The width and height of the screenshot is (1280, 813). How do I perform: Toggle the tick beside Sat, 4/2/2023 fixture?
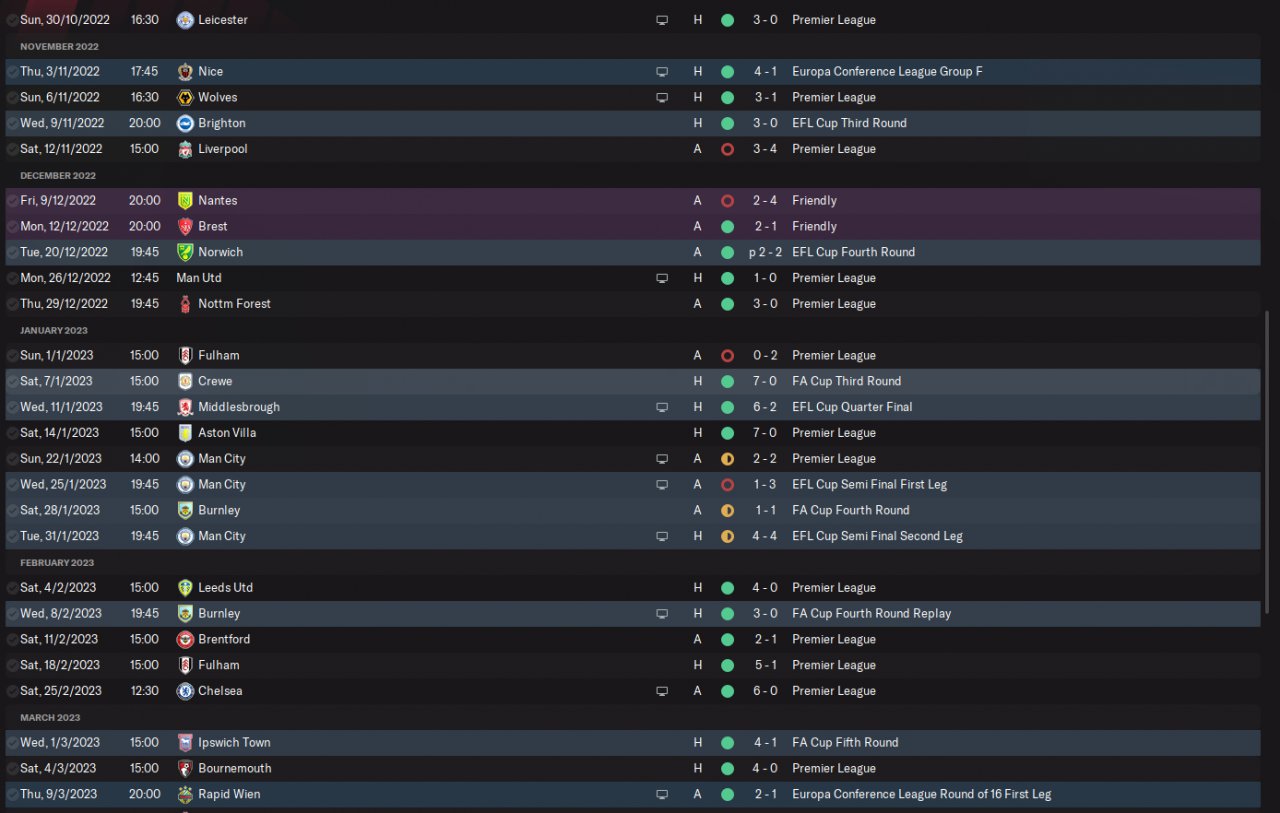(12, 588)
